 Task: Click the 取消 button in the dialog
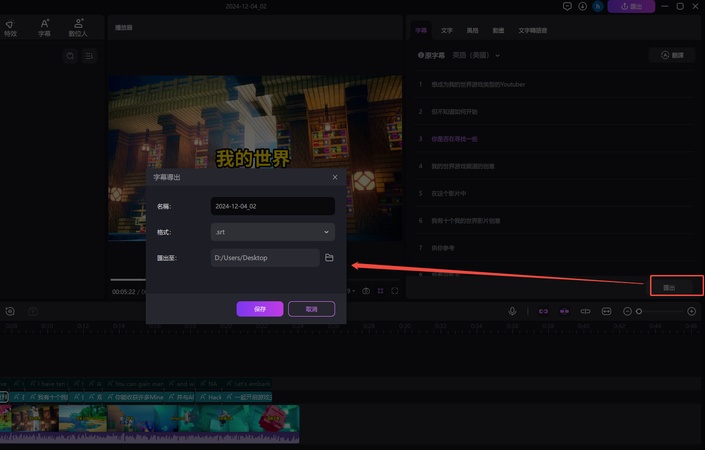click(311, 309)
